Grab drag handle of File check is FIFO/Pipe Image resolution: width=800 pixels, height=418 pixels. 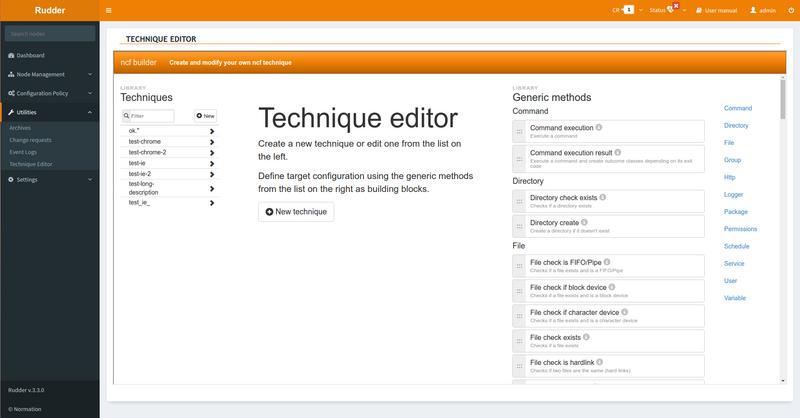(x=519, y=266)
